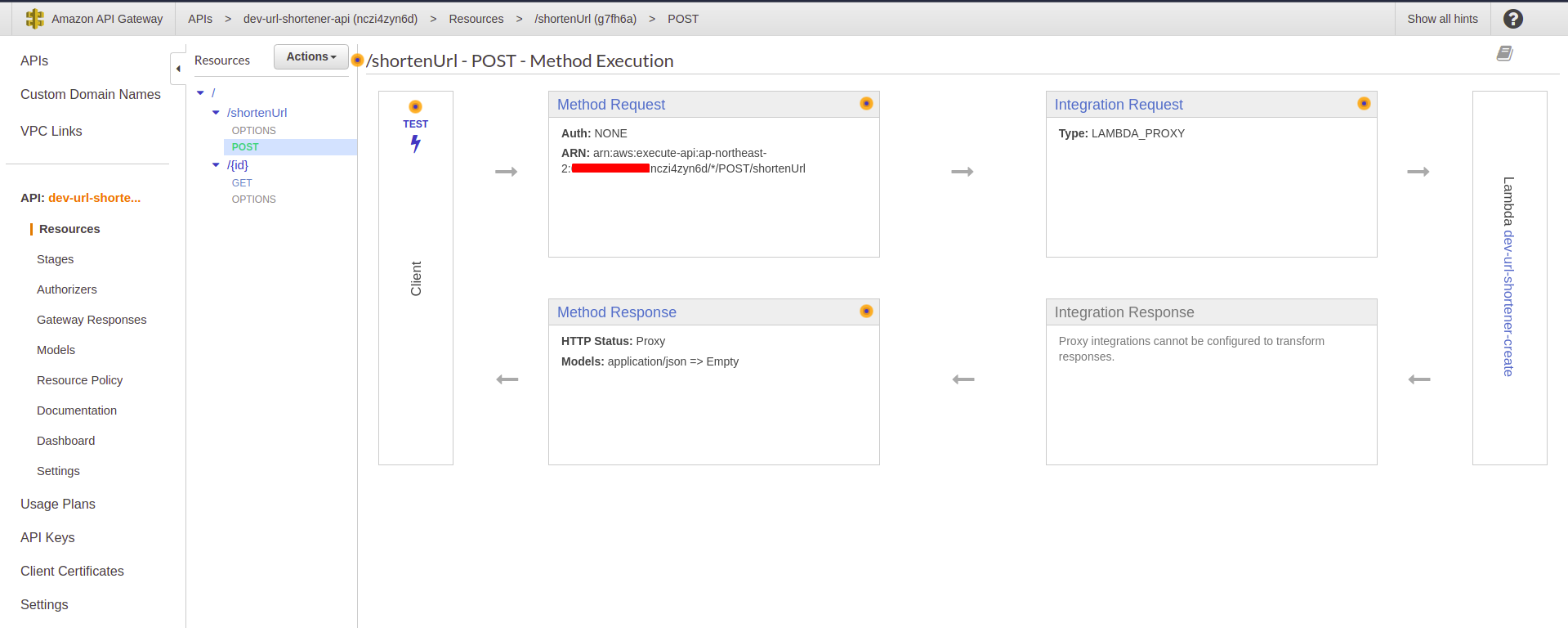Click Proxy integrations cannot be configured text
The height and width of the screenshot is (628, 1568).
click(x=1191, y=349)
